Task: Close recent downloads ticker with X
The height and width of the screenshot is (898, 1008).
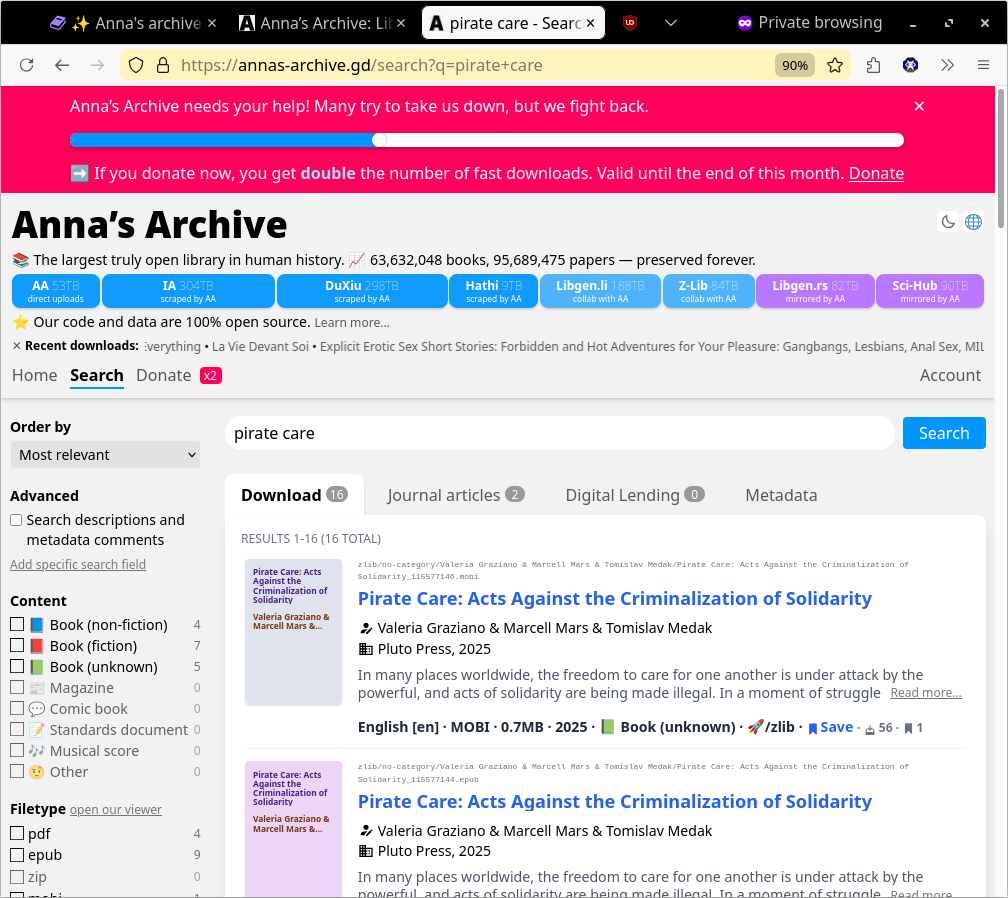Action: 17,346
